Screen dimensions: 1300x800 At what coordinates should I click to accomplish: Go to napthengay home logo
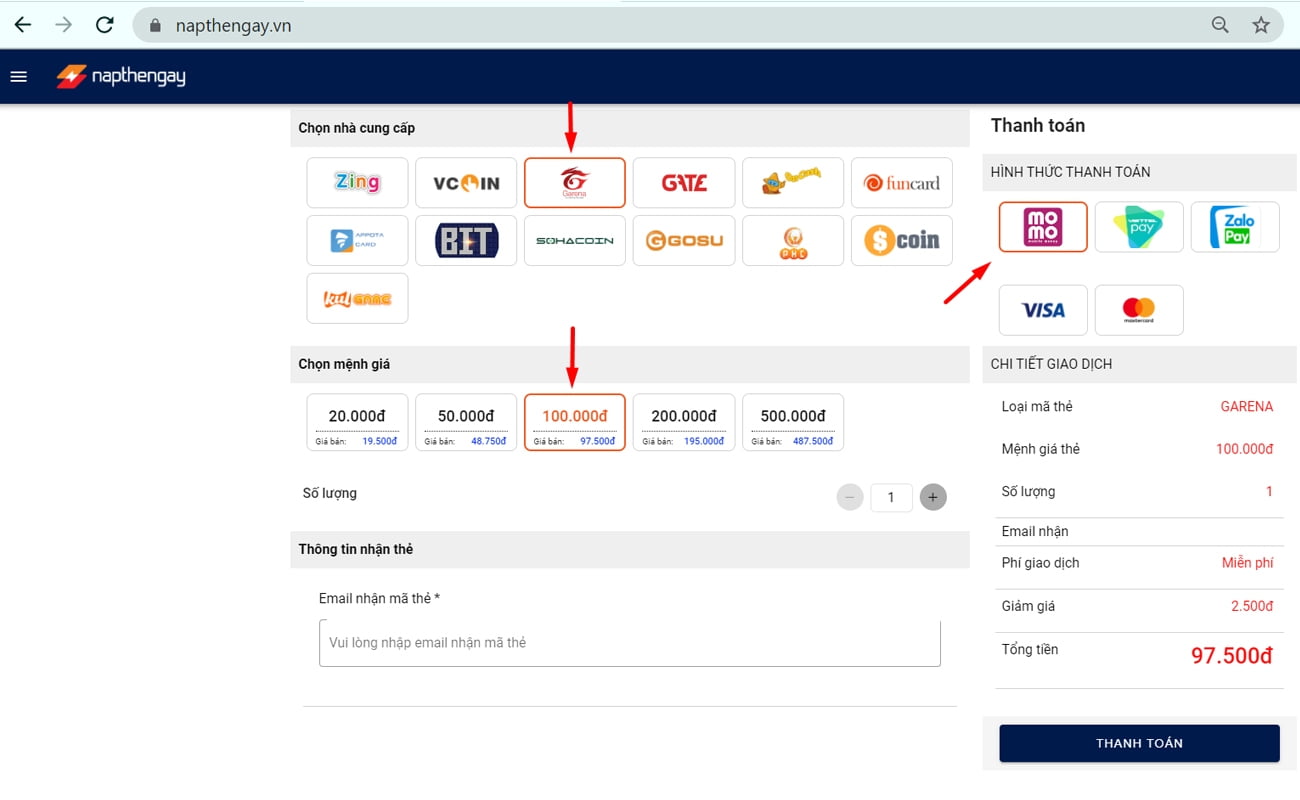click(x=121, y=76)
